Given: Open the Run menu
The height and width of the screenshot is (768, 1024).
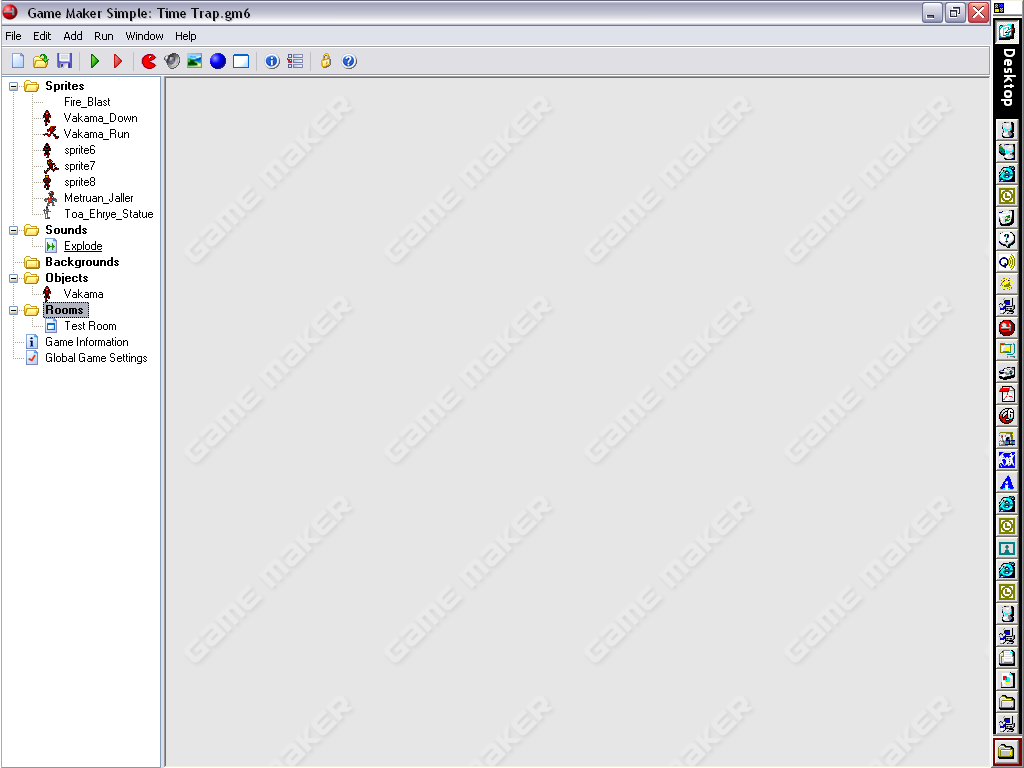Looking at the screenshot, I should click(x=104, y=36).
